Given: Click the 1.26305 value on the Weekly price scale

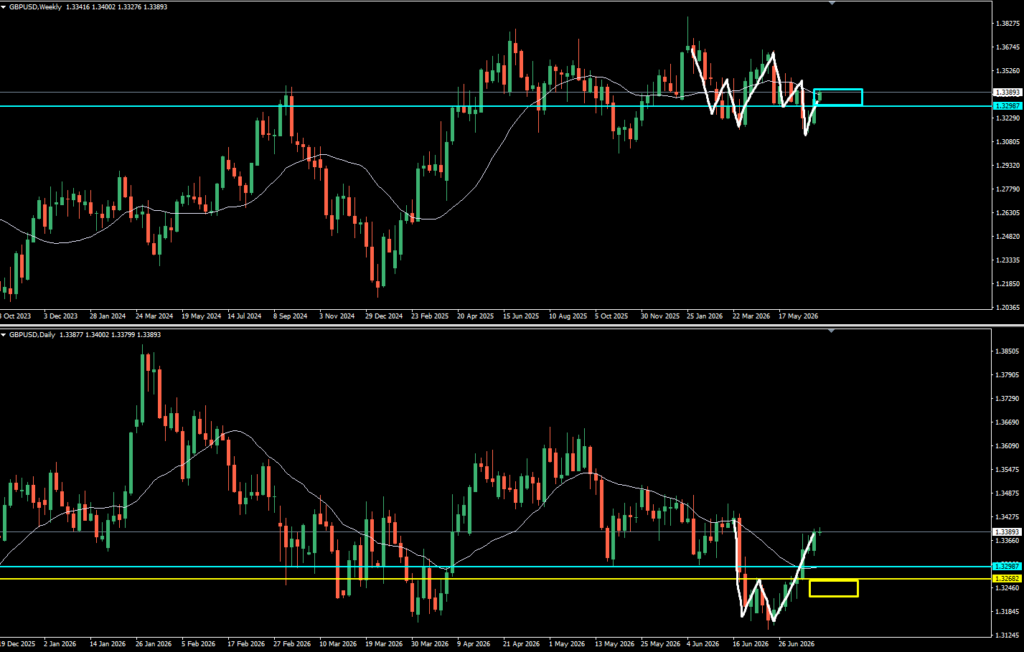Looking at the screenshot, I should (1008, 213).
